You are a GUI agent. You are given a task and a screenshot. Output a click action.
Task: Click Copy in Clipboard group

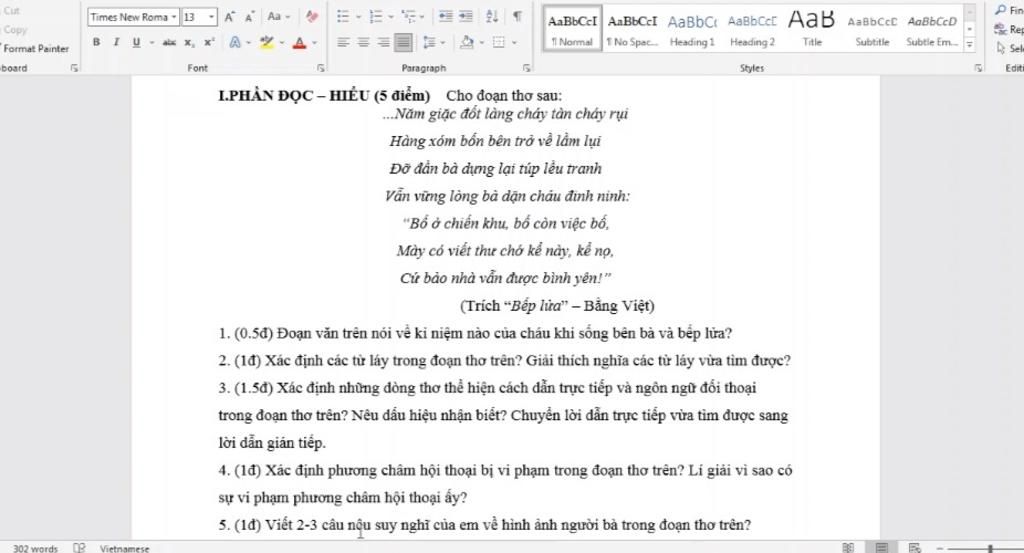point(14,29)
